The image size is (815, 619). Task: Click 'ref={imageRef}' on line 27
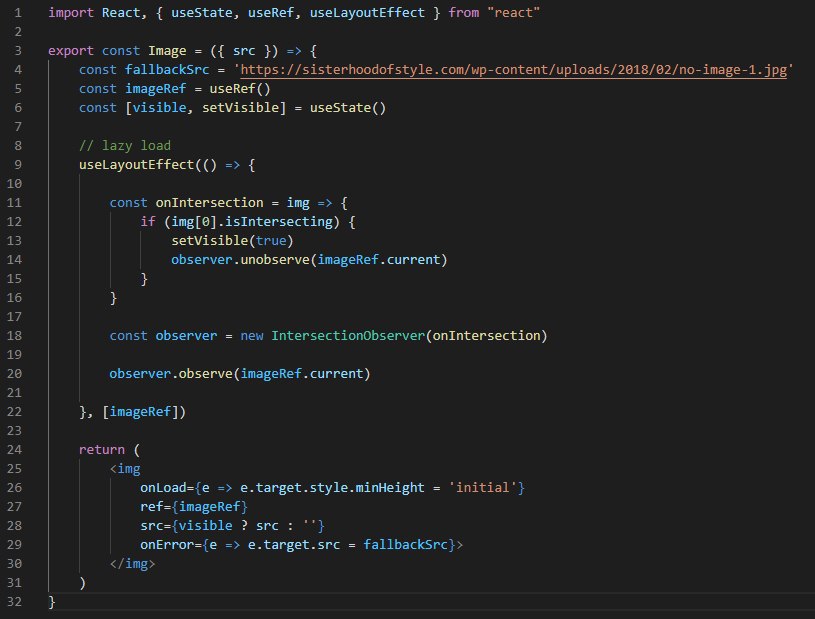click(194, 507)
